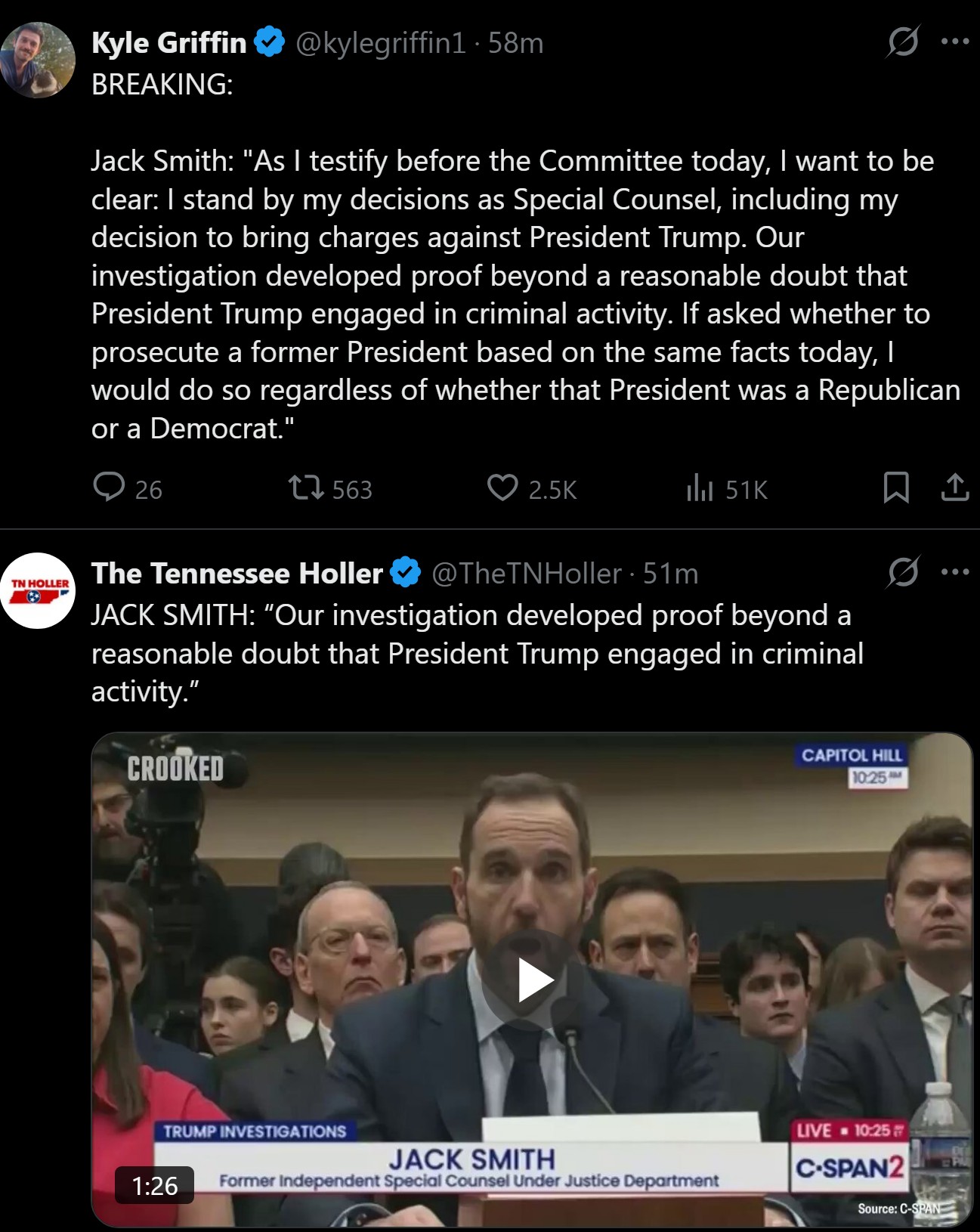Click Kyle Griffin's verified badge
This screenshot has height=1232, width=980.
(270, 42)
